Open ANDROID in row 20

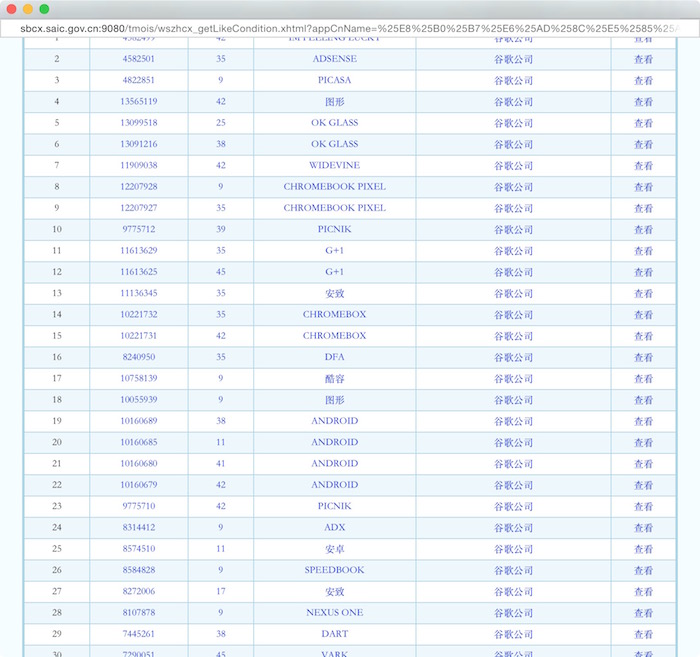[x=334, y=442]
